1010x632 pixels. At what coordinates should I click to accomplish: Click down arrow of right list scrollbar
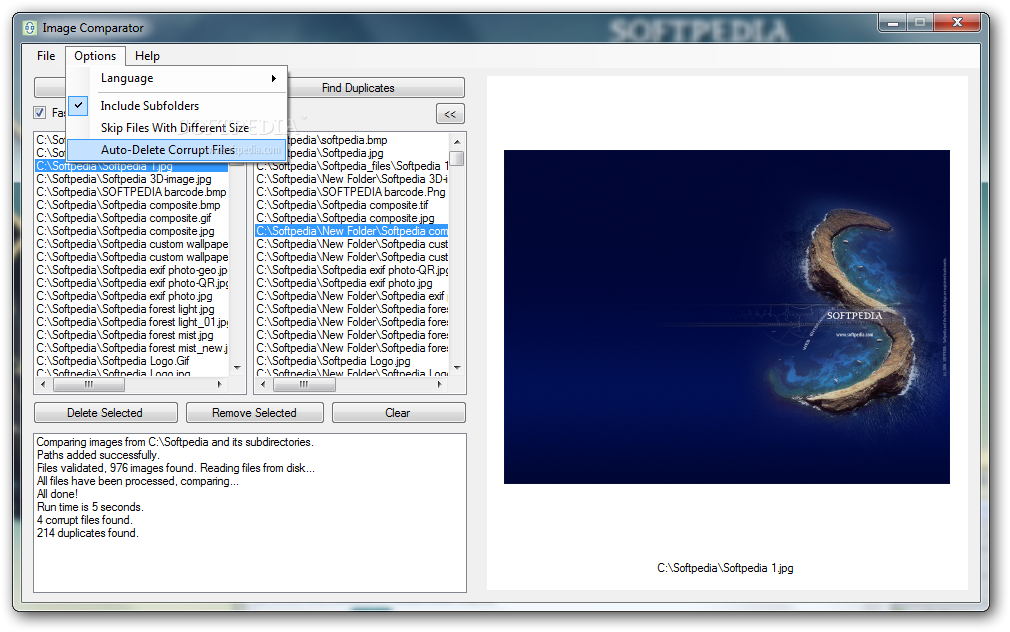pyautogui.click(x=457, y=367)
